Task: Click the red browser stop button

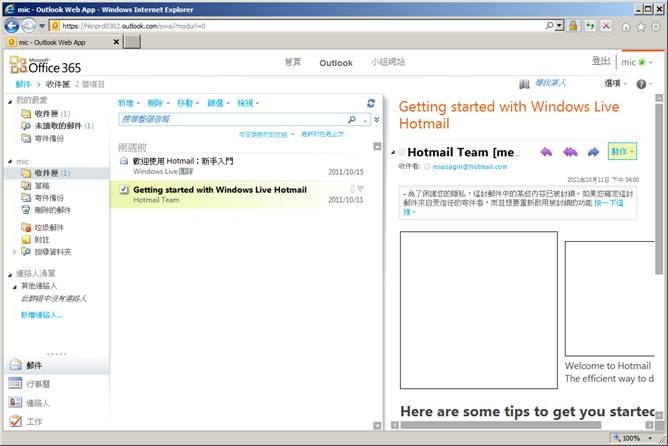Action: (x=606, y=26)
